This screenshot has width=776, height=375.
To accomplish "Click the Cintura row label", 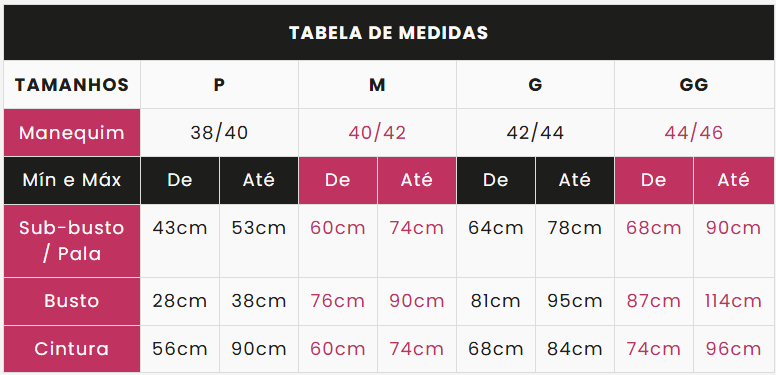I will tap(72, 349).
